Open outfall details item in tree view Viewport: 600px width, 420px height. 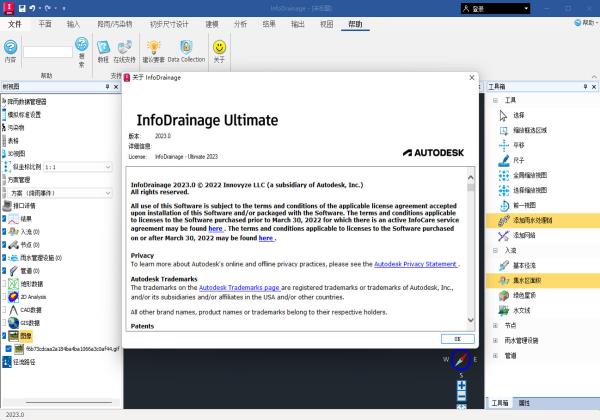pyautogui.click(x=24, y=206)
